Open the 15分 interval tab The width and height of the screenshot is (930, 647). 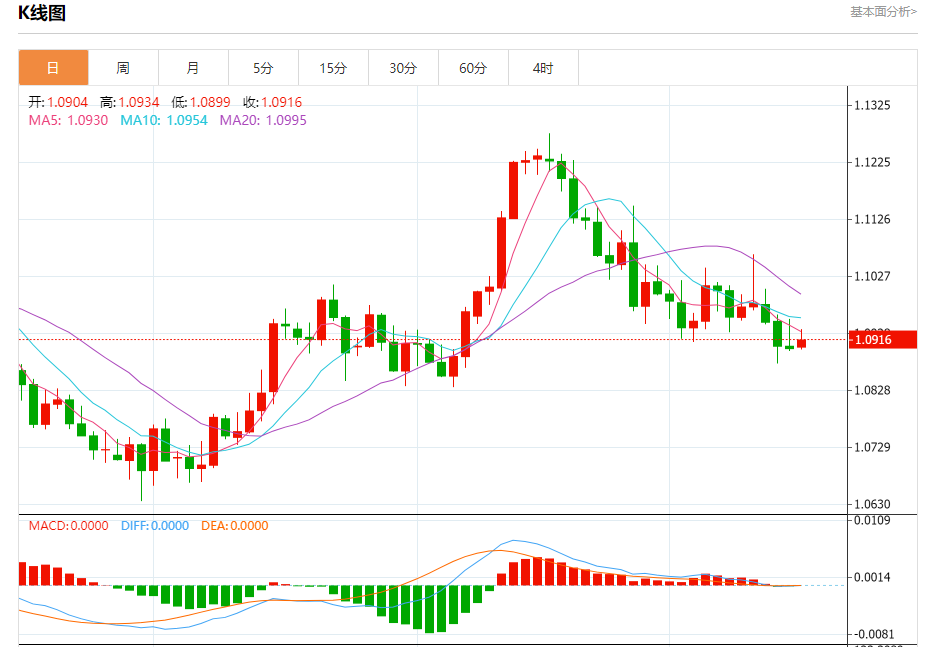coord(333,68)
